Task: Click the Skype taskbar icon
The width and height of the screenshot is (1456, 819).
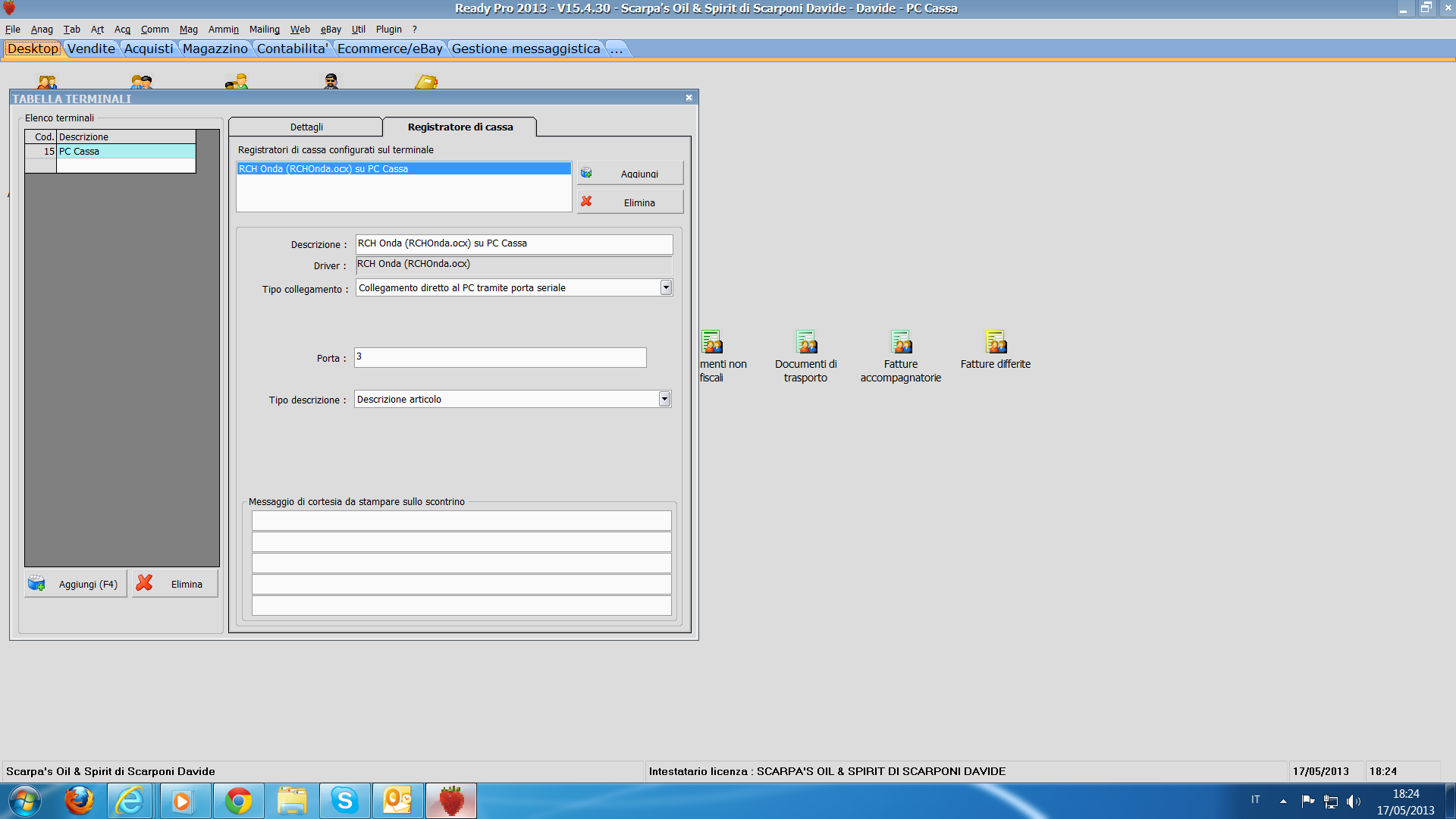Action: pyautogui.click(x=344, y=801)
